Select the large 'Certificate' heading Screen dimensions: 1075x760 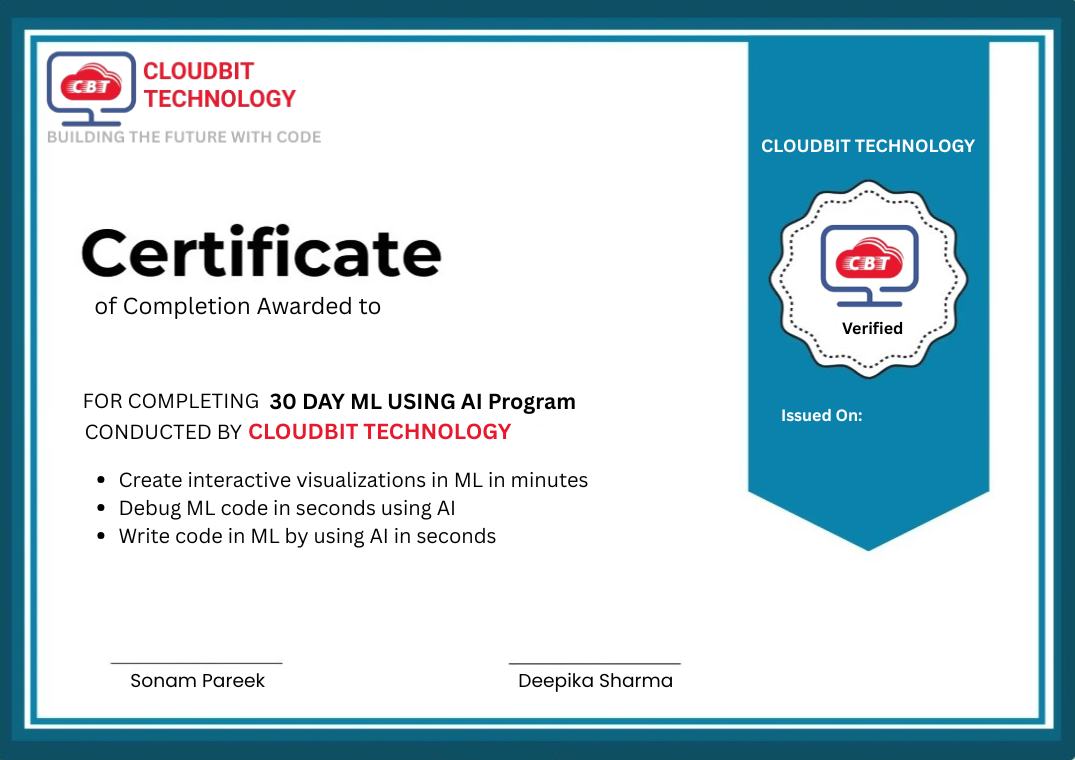click(x=261, y=253)
